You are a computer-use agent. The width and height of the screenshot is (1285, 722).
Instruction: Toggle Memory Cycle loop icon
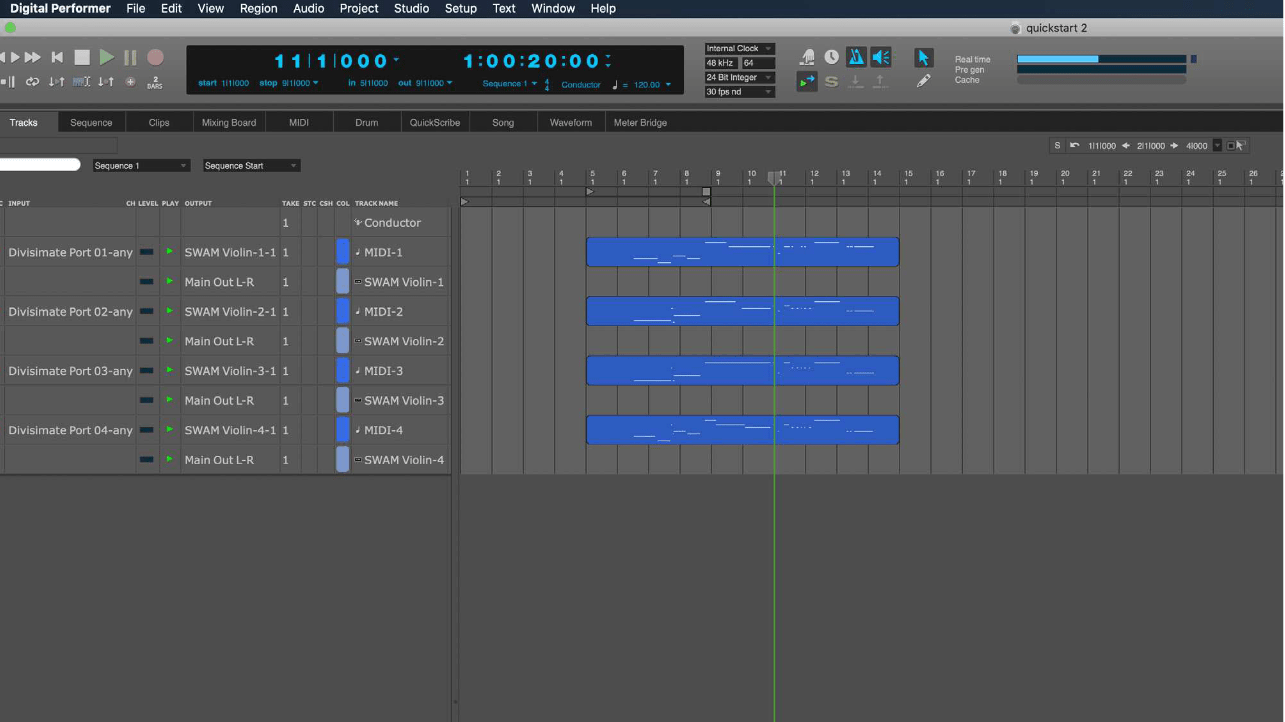[x=33, y=82]
